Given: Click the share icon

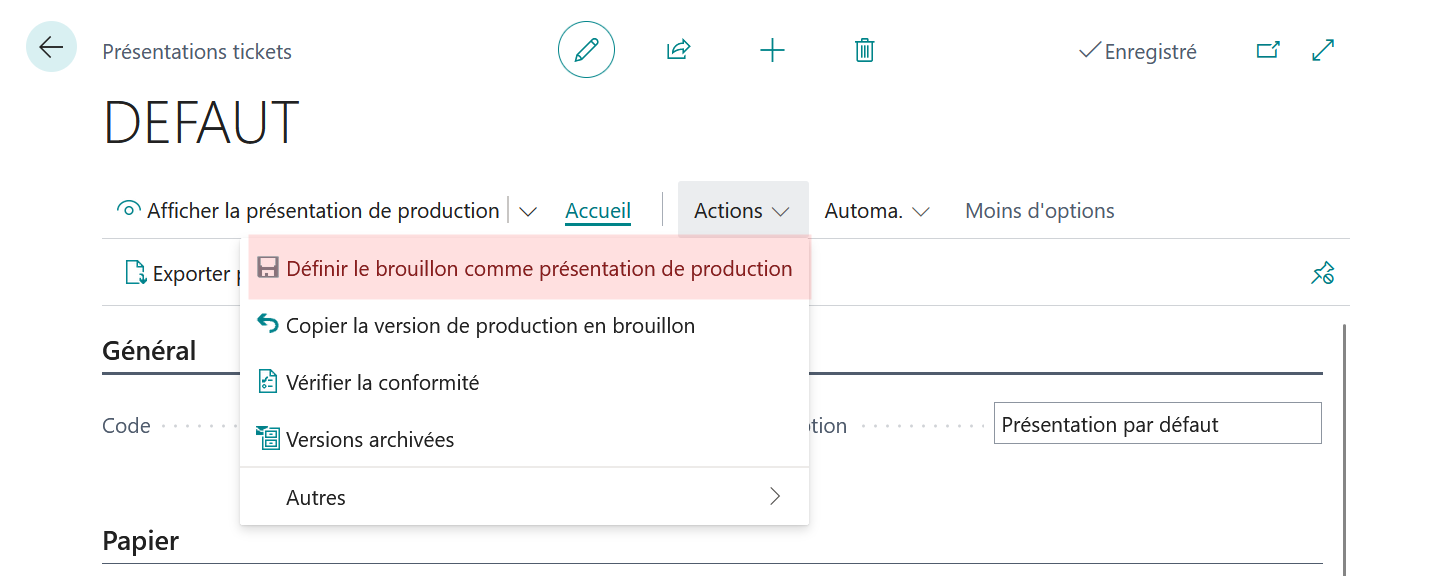Looking at the screenshot, I should [x=679, y=50].
